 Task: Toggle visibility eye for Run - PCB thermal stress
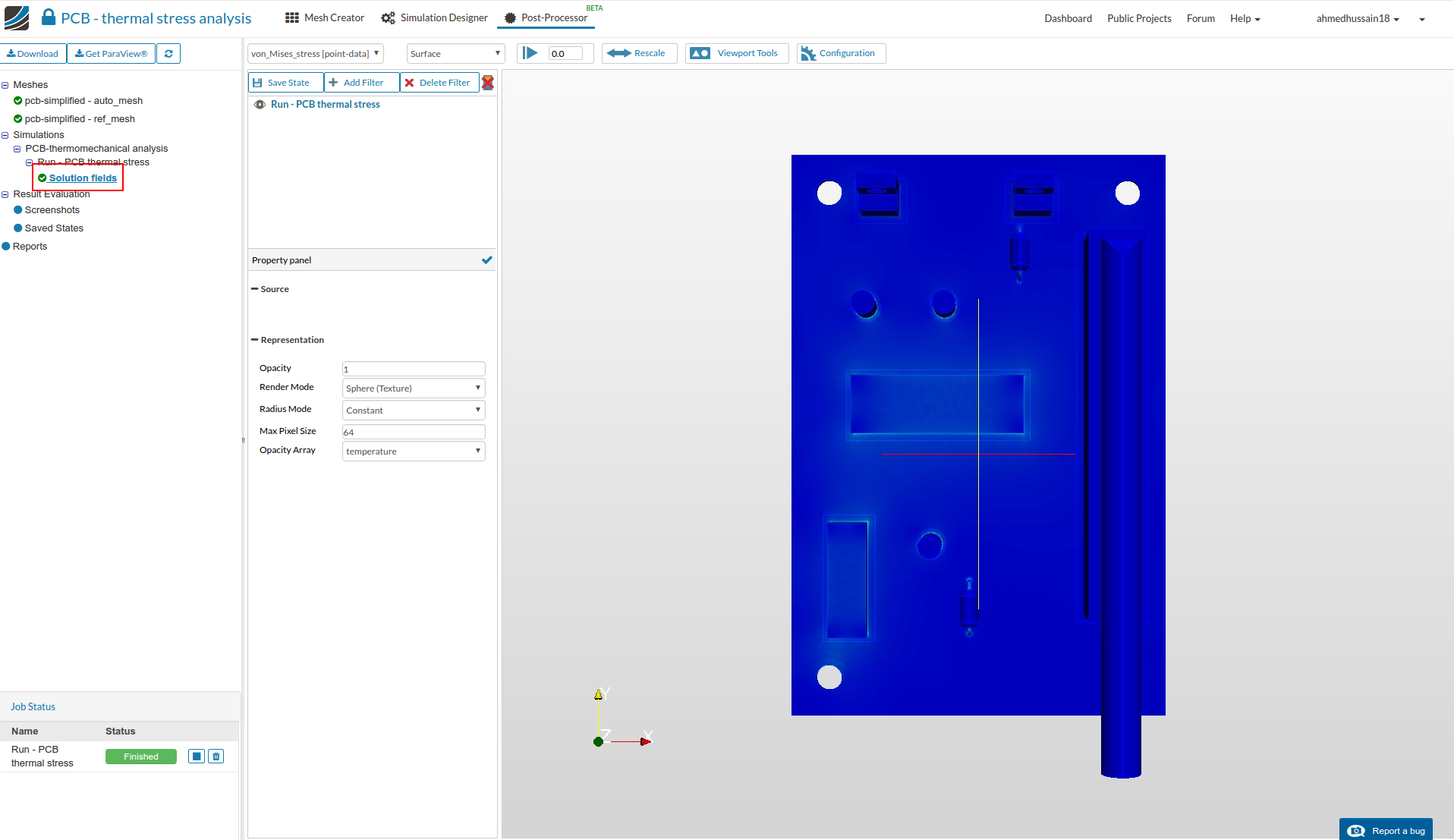[260, 105]
